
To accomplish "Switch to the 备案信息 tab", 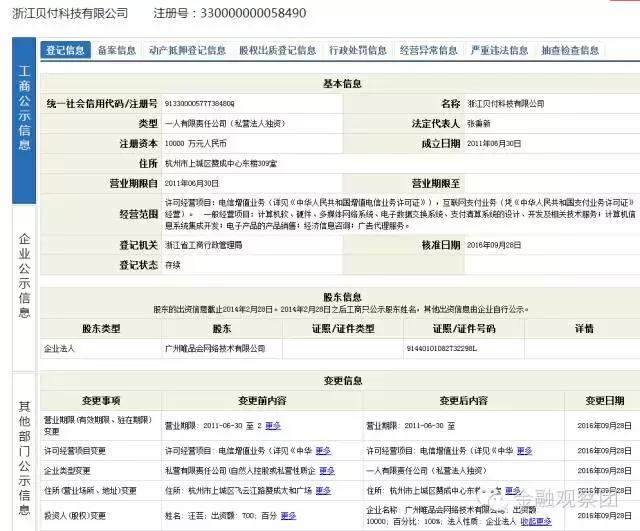I will 117,50.
